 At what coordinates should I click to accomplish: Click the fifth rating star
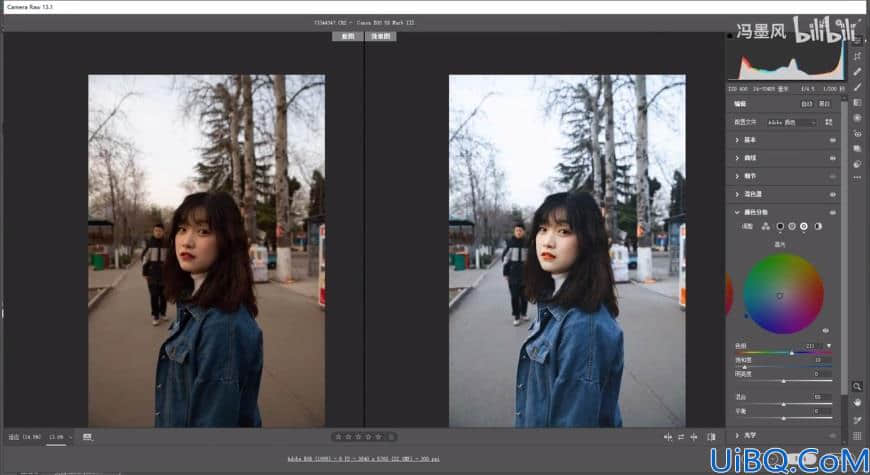coord(379,437)
